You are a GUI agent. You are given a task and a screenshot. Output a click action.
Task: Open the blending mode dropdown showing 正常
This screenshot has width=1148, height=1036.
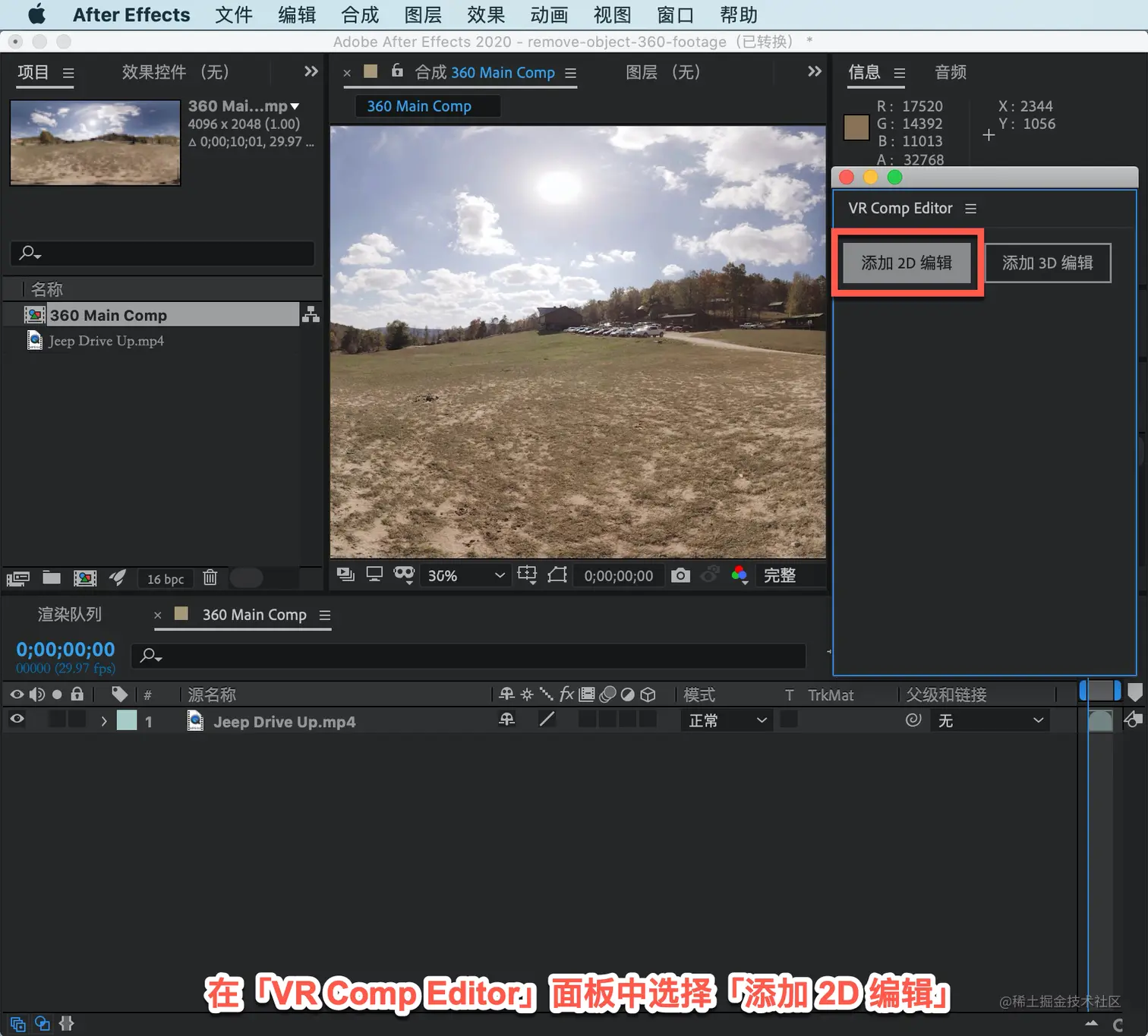click(727, 720)
